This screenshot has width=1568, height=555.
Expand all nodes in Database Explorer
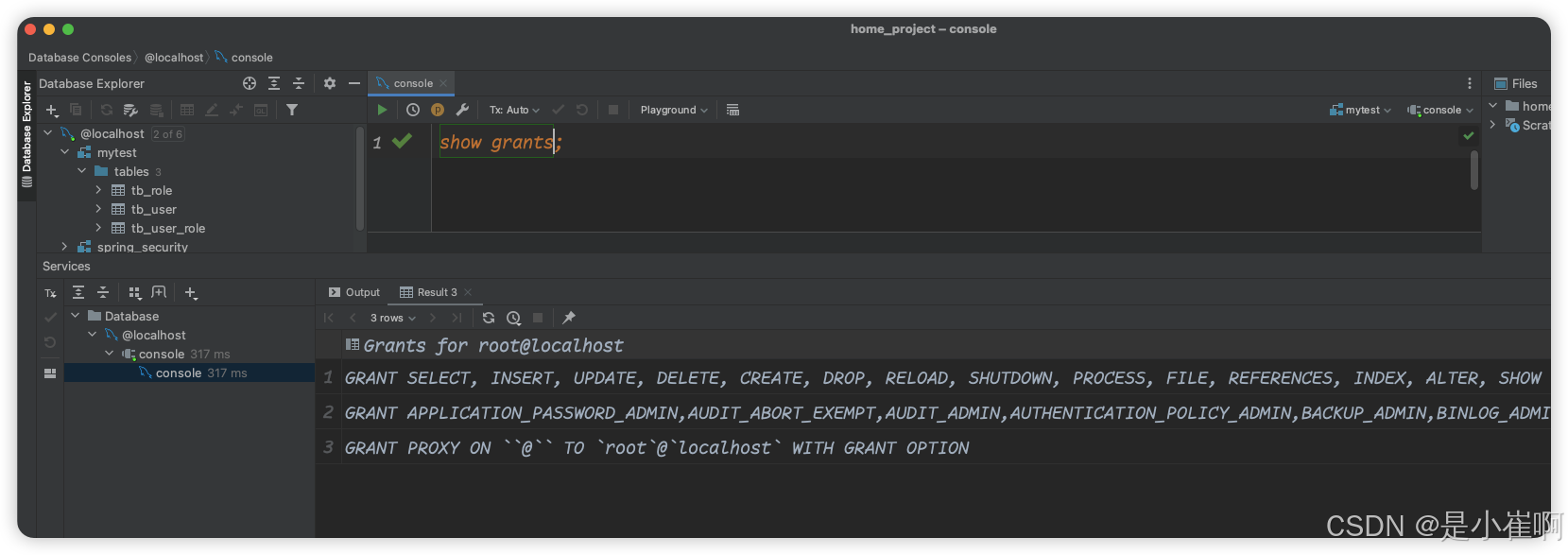click(x=274, y=83)
